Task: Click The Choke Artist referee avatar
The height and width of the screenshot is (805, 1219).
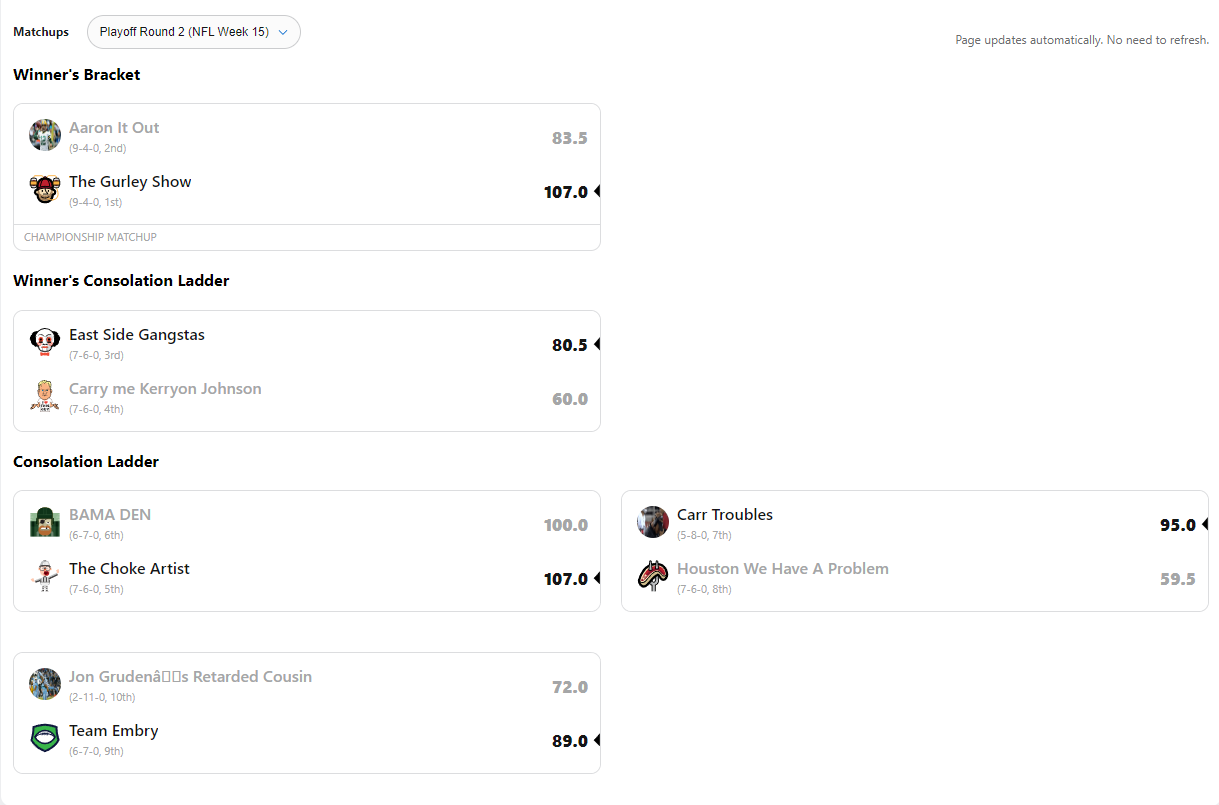Action: pos(45,576)
